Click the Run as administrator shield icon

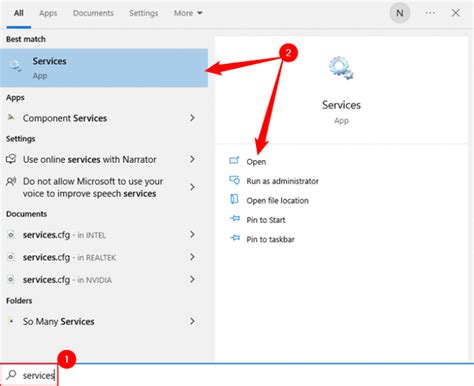234,180
